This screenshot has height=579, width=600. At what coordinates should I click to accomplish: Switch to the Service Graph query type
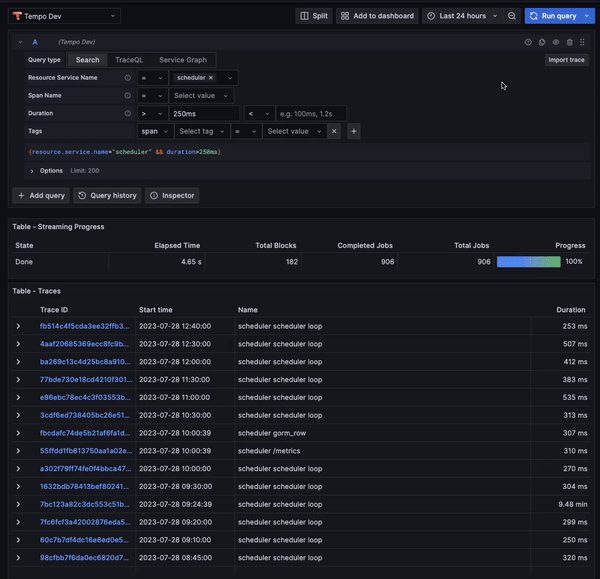183,60
